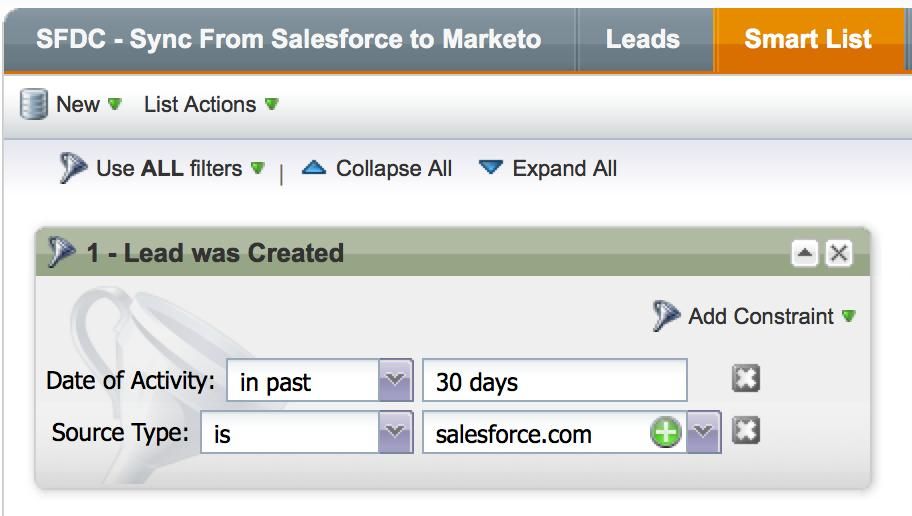Image resolution: width=912 pixels, height=516 pixels.
Task: Switch to the Leads tab
Action: 642,40
